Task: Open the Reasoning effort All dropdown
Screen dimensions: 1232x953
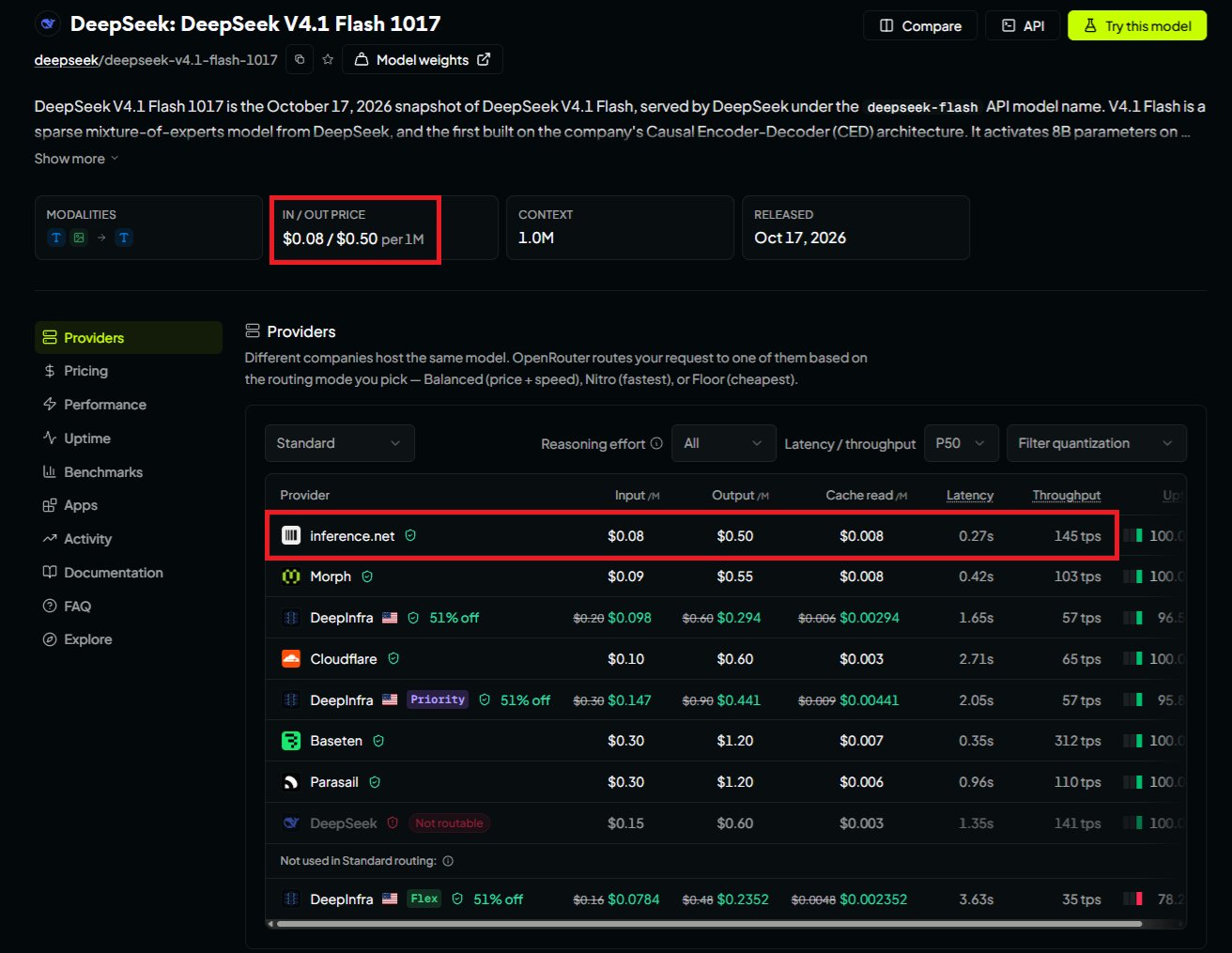Action: 723,443
